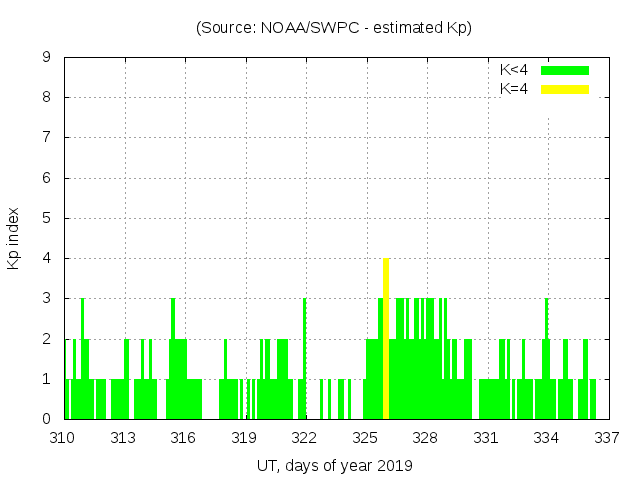The height and width of the screenshot is (480, 640).
Task: Click the y-axis tick label 9
Action: click(46, 58)
